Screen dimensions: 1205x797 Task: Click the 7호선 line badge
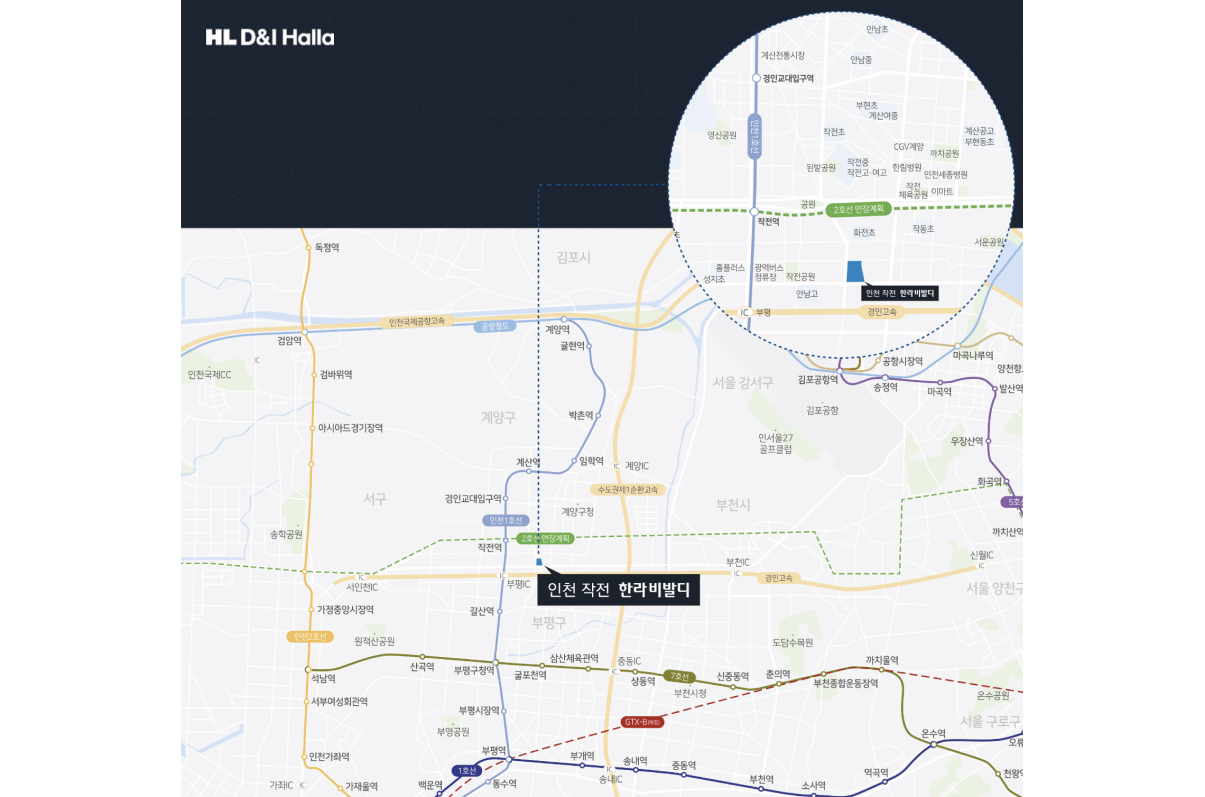click(x=681, y=677)
